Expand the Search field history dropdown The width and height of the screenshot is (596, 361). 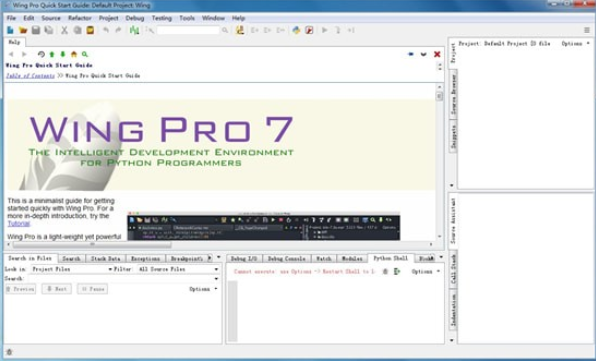point(216,279)
